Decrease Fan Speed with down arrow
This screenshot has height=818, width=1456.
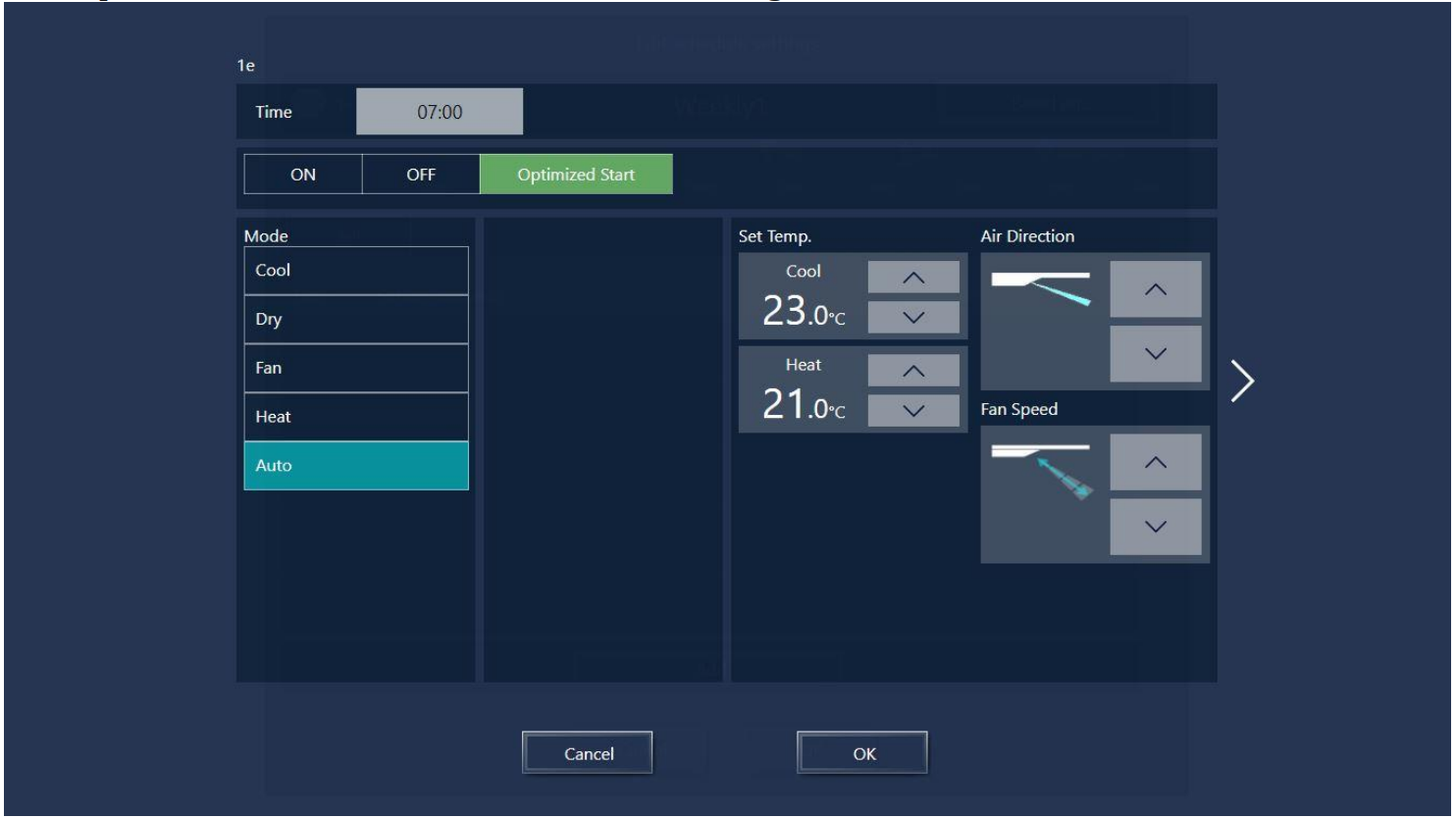point(1155,527)
